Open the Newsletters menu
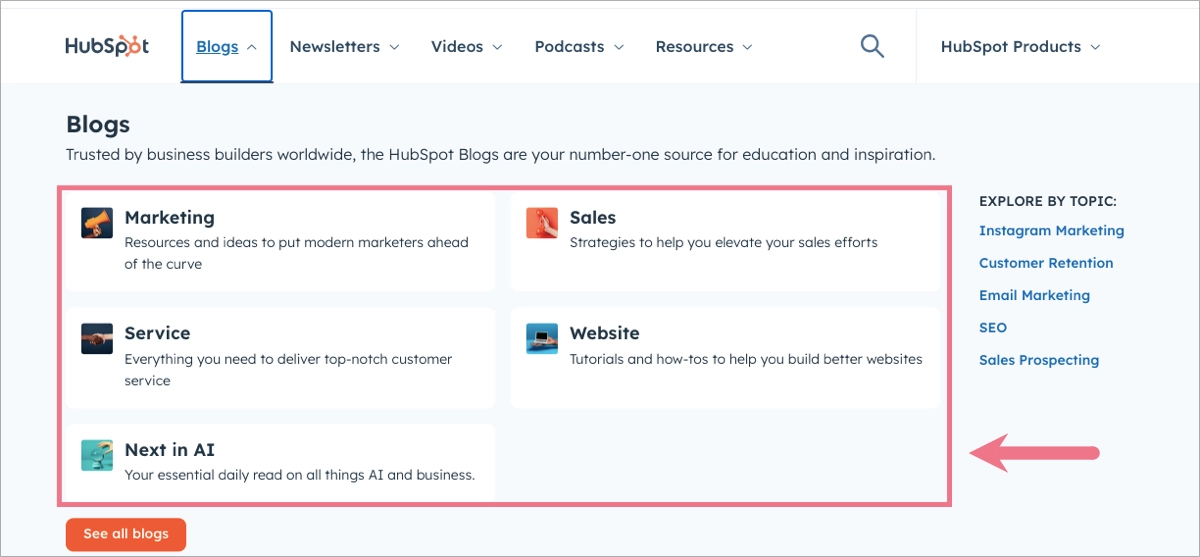 click(x=344, y=47)
